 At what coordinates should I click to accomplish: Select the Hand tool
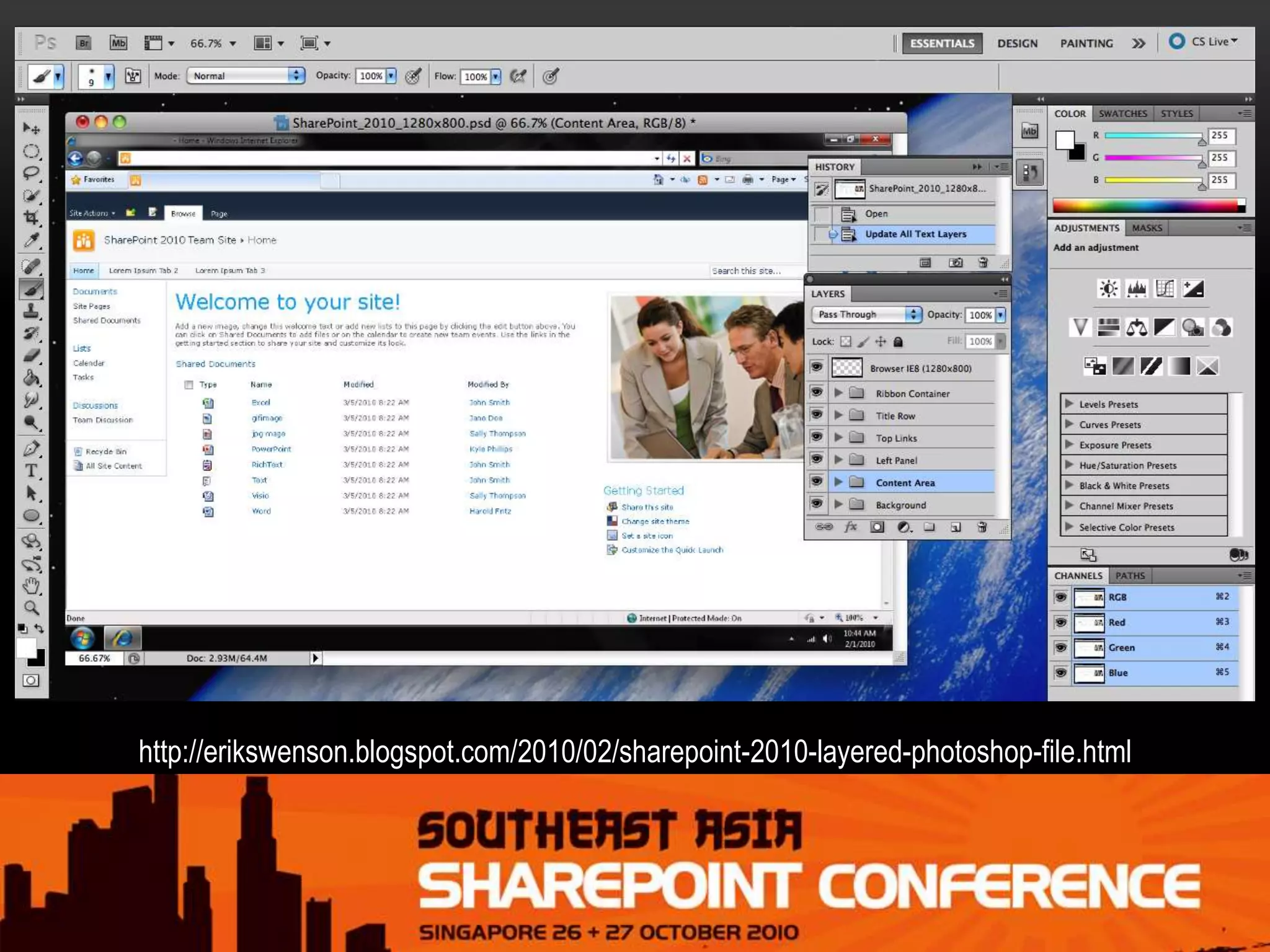[31, 585]
